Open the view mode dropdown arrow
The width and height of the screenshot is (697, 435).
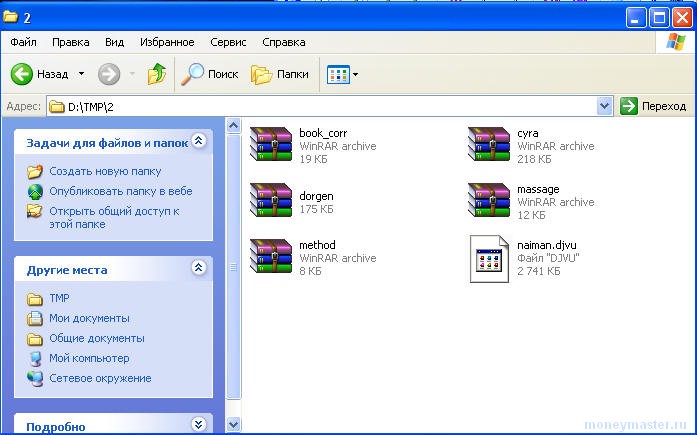(x=355, y=75)
